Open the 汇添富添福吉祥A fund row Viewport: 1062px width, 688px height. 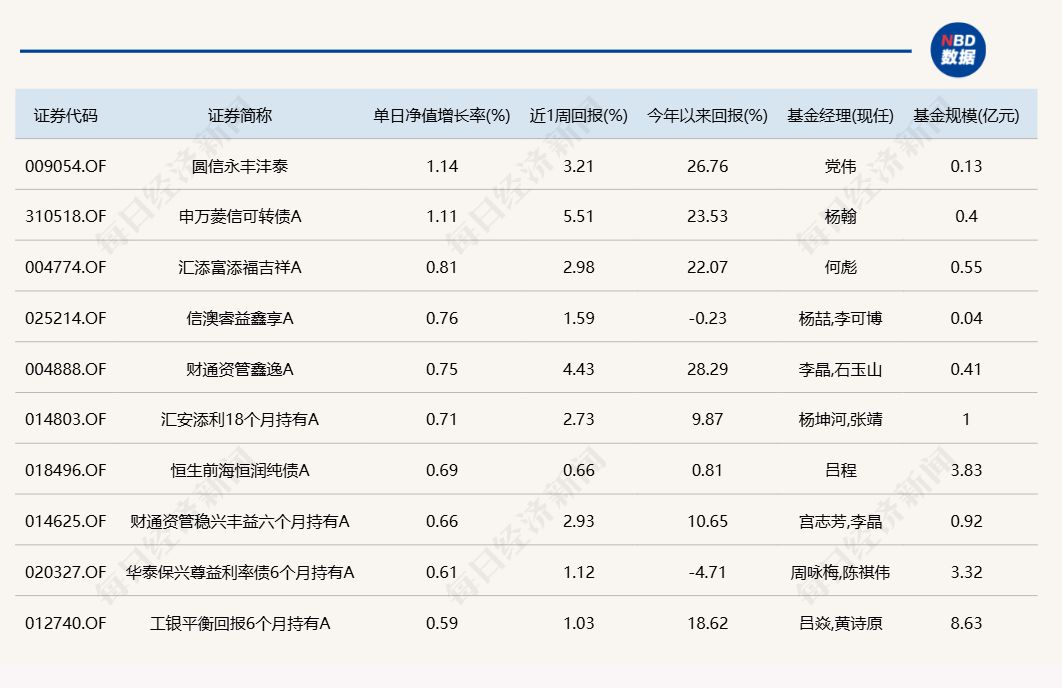coord(240,268)
